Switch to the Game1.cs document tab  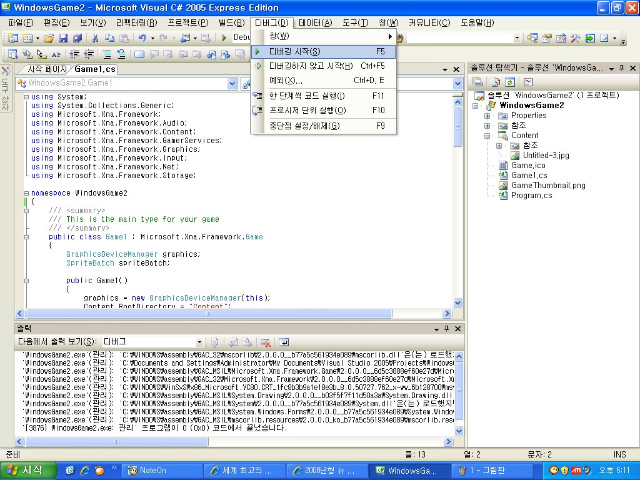pos(95,69)
